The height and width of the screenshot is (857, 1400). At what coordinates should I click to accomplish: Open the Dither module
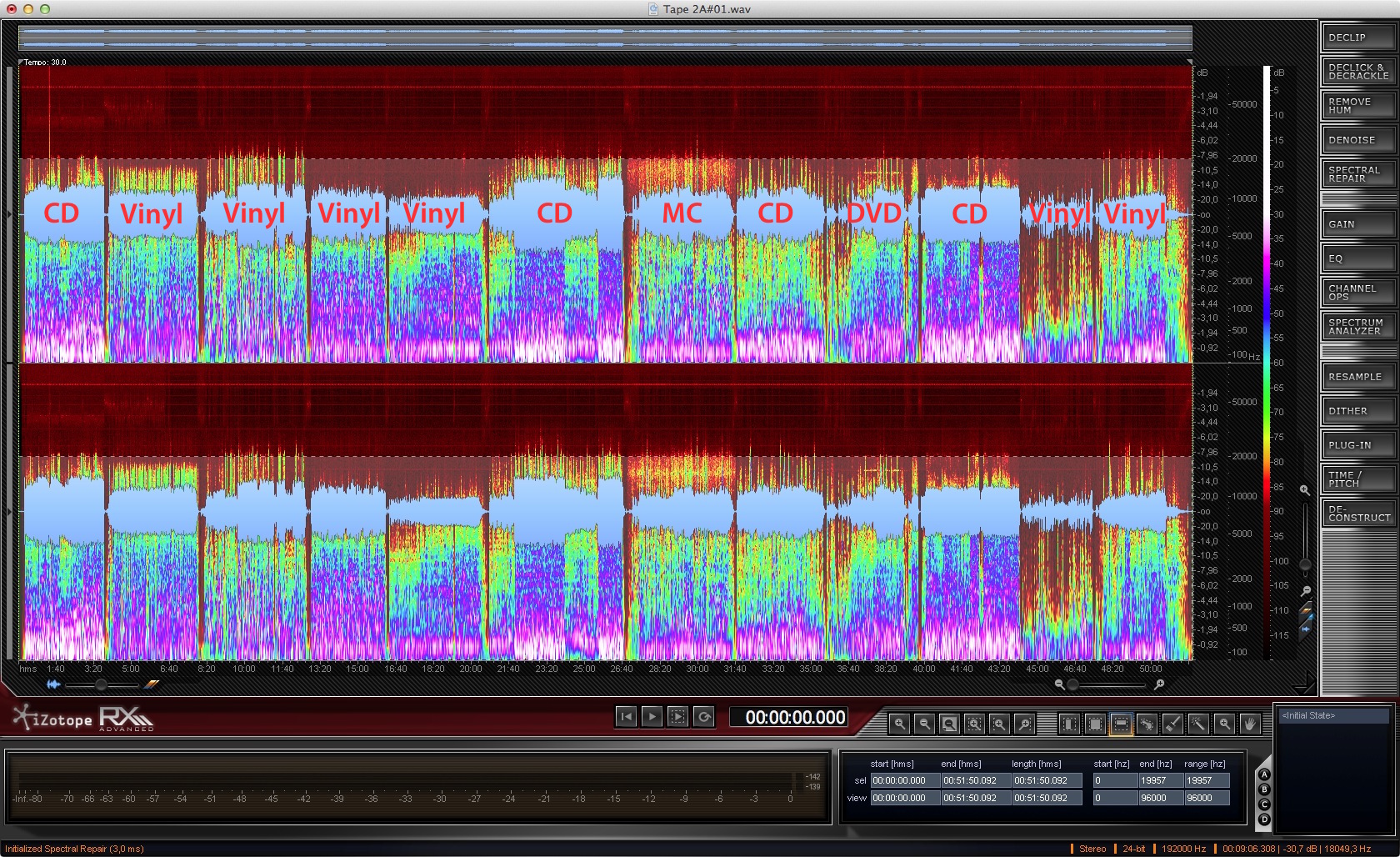coord(1358,411)
